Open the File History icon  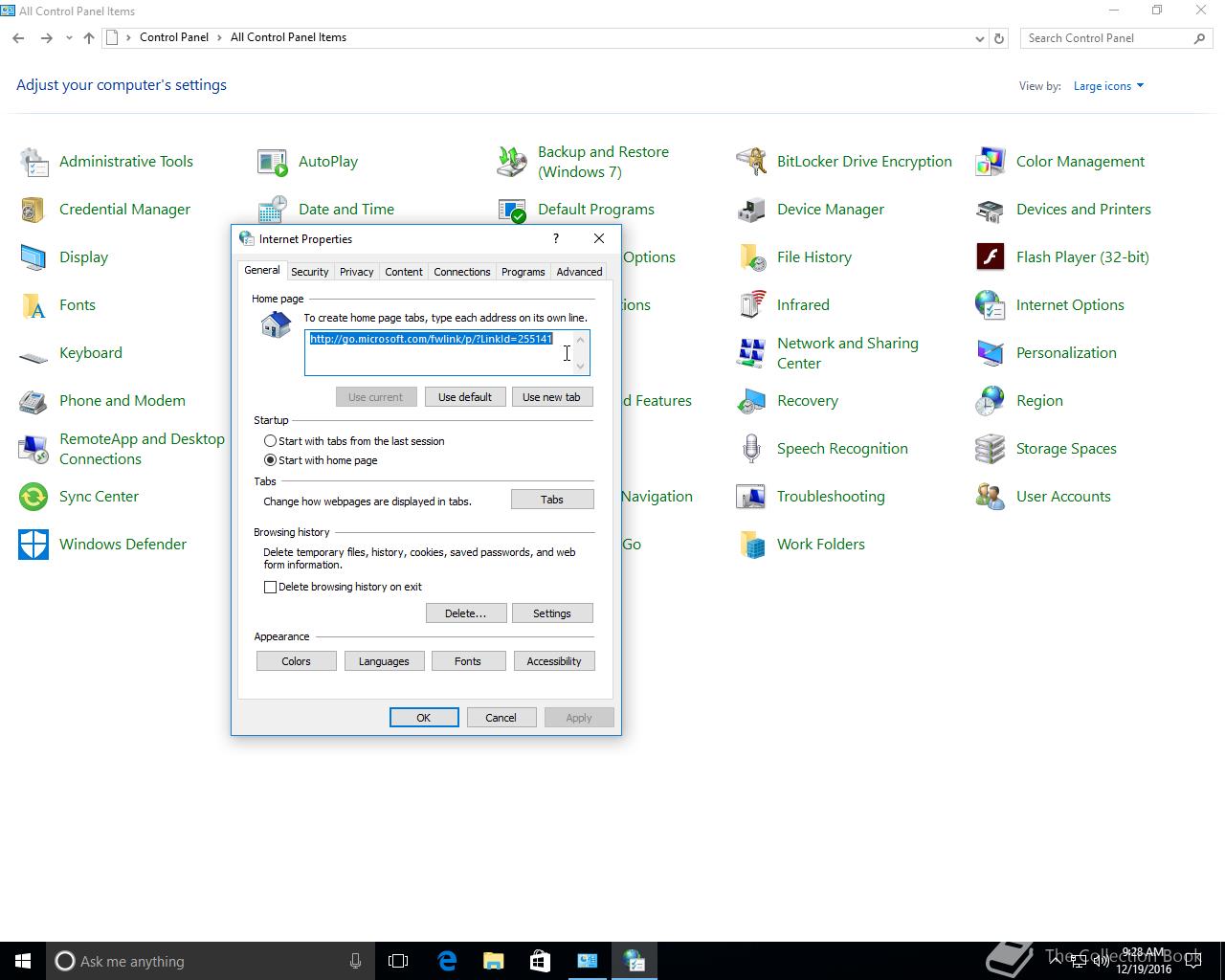click(x=751, y=257)
